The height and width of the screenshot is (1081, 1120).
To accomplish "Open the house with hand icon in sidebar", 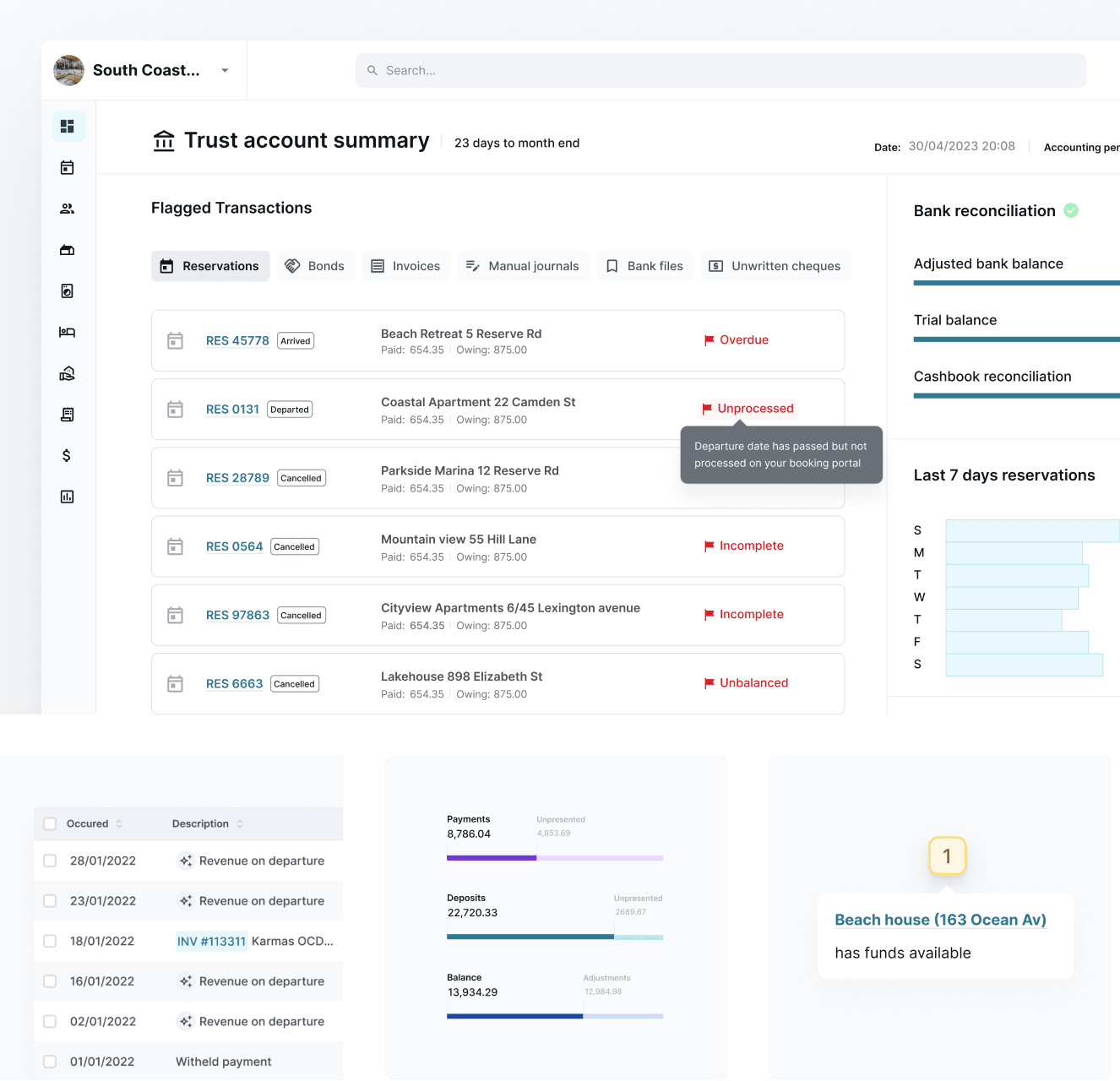I will [x=68, y=373].
